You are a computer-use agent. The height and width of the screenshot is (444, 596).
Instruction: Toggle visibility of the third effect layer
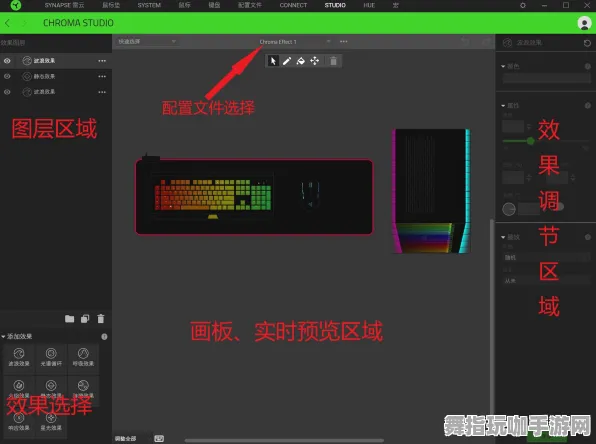click(x=7, y=92)
